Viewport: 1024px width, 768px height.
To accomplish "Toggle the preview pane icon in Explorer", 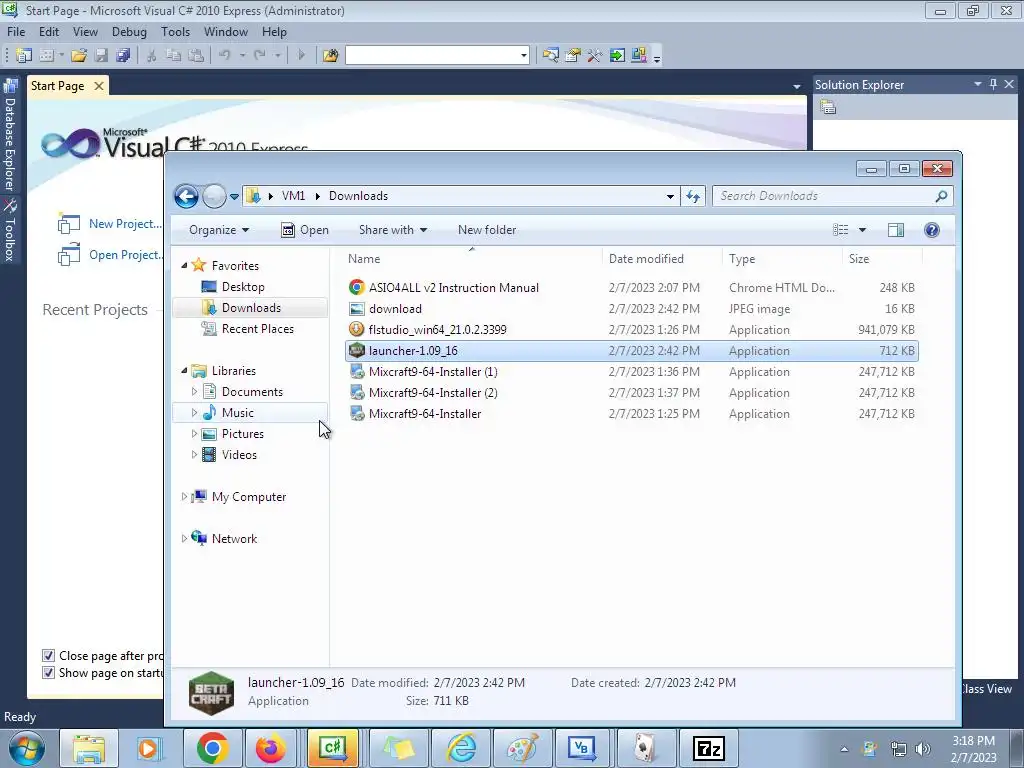I will coord(896,230).
